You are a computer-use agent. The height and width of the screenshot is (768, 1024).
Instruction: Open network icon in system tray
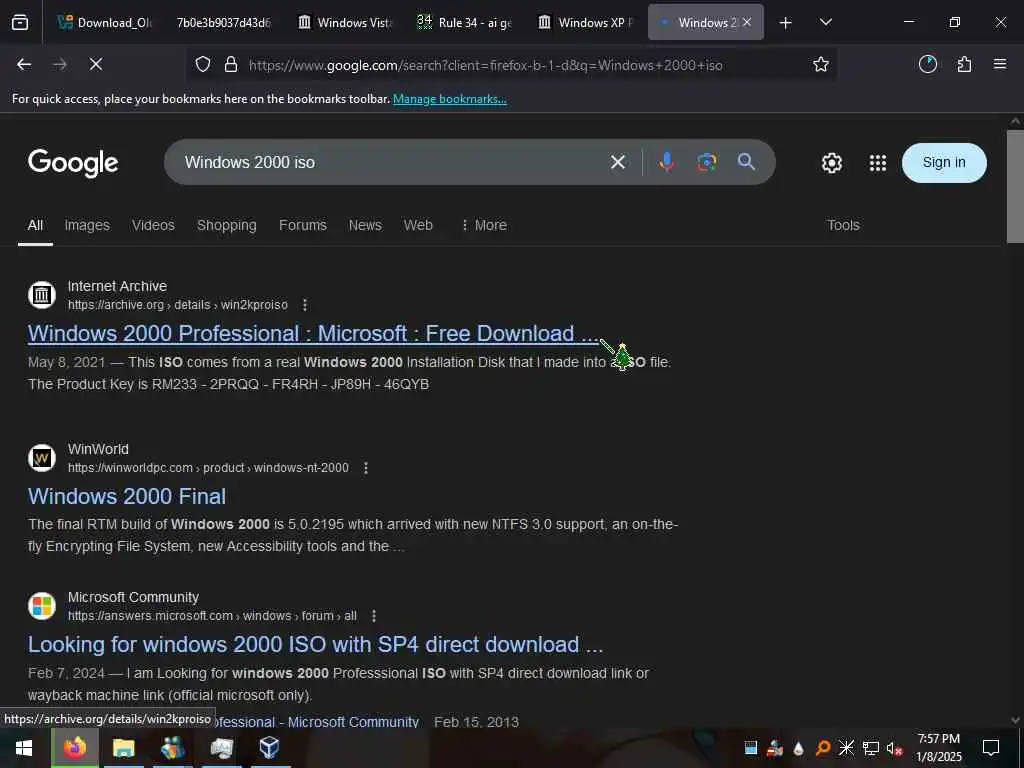(x=870, y=748)
